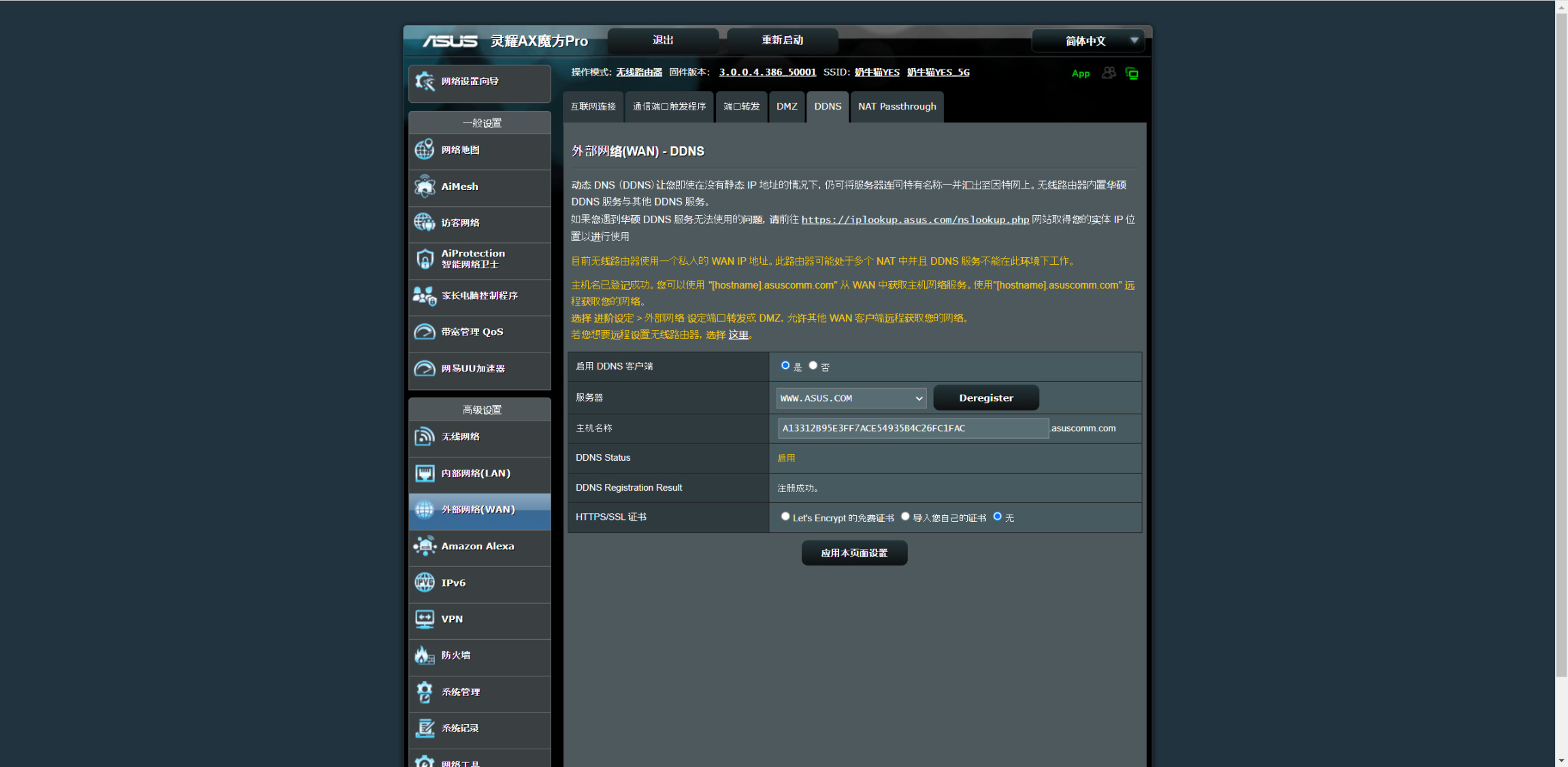Open the WWW.ASUS.COM server dropdown

(851, 398)
